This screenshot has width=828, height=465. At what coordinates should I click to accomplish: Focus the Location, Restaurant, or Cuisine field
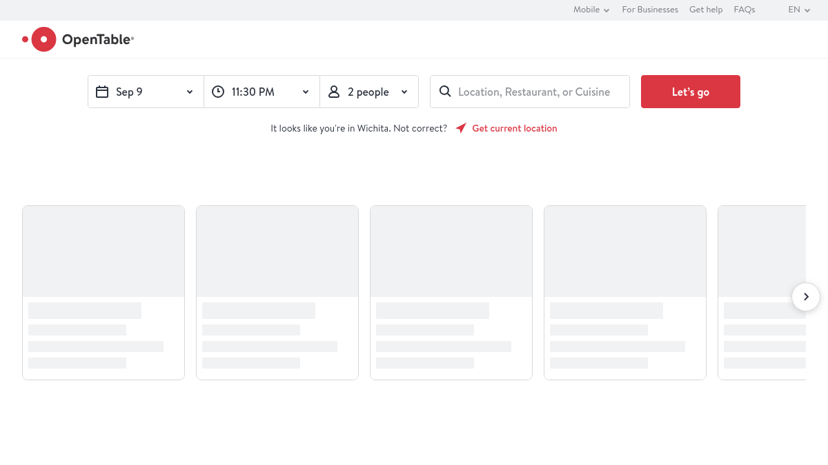(x=530, y=92)
